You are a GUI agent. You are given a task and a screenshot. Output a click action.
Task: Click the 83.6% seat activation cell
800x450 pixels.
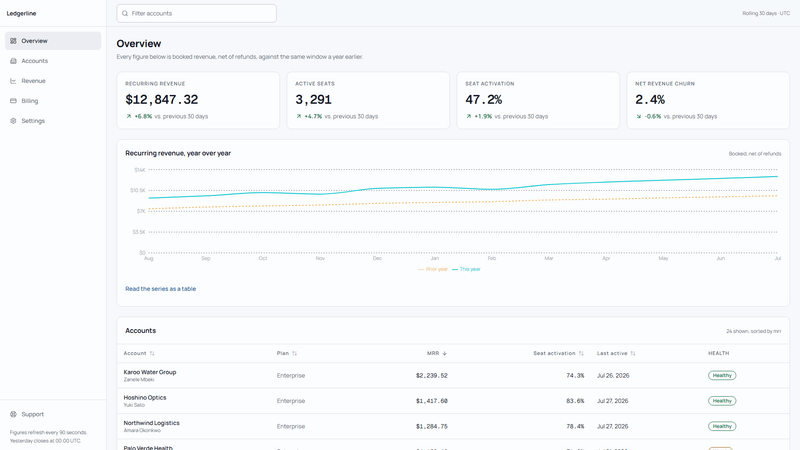(x=575, y=401)
